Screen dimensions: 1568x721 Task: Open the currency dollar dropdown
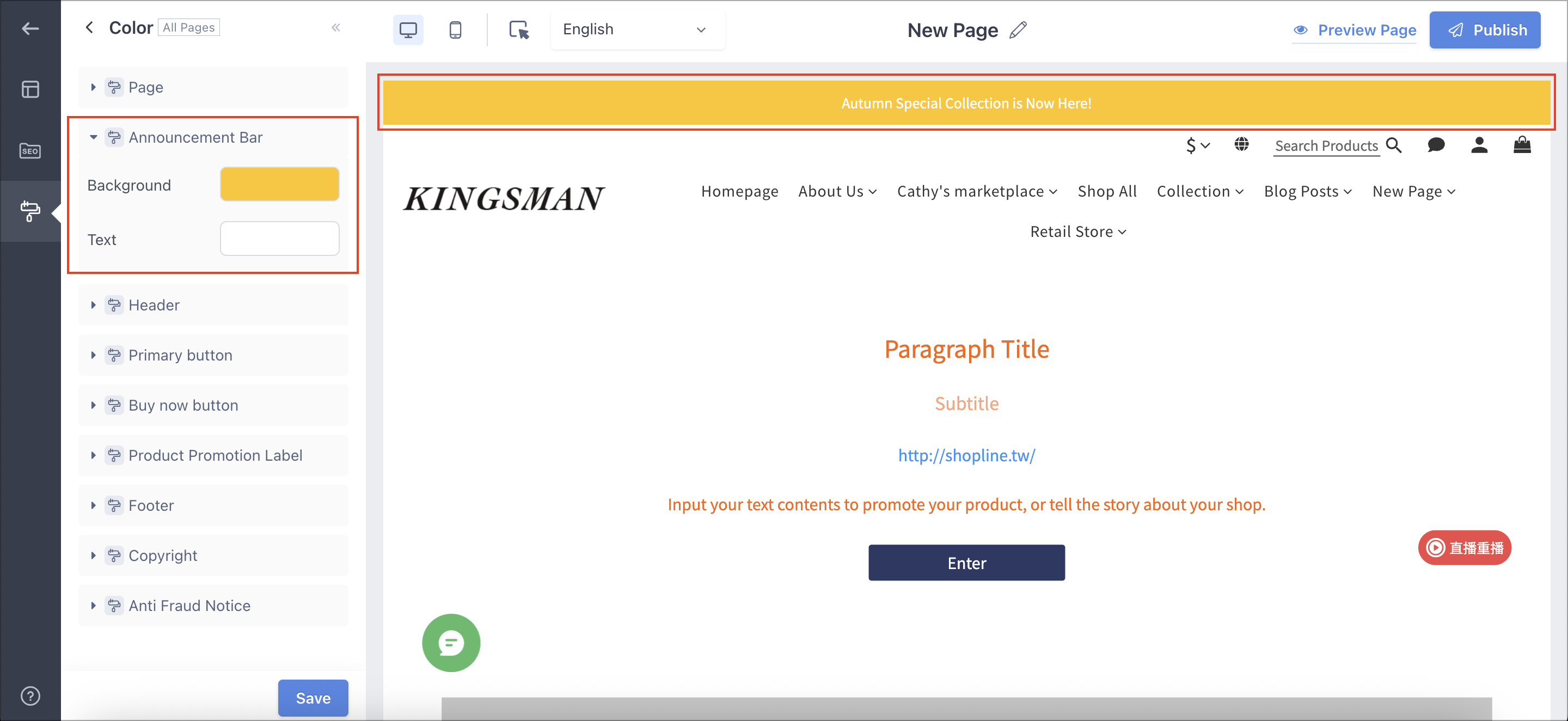1197,145
